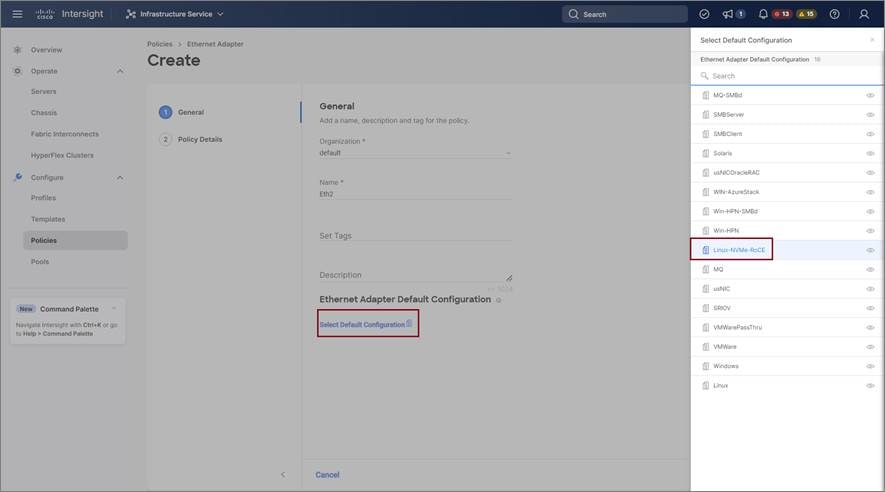Preview WIN-AzureStack with its eye icon
Screen dimensions: 885x492
(x=870, y=192)
